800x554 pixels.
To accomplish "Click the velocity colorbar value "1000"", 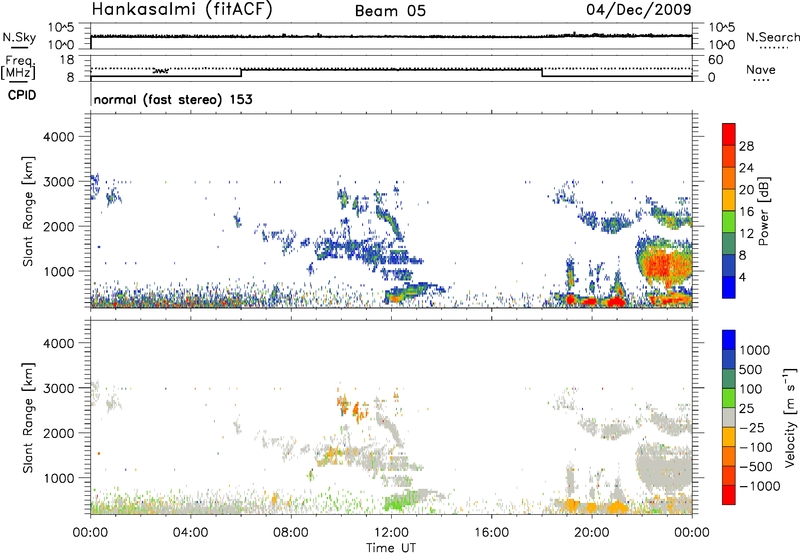I will coord(755,350).
